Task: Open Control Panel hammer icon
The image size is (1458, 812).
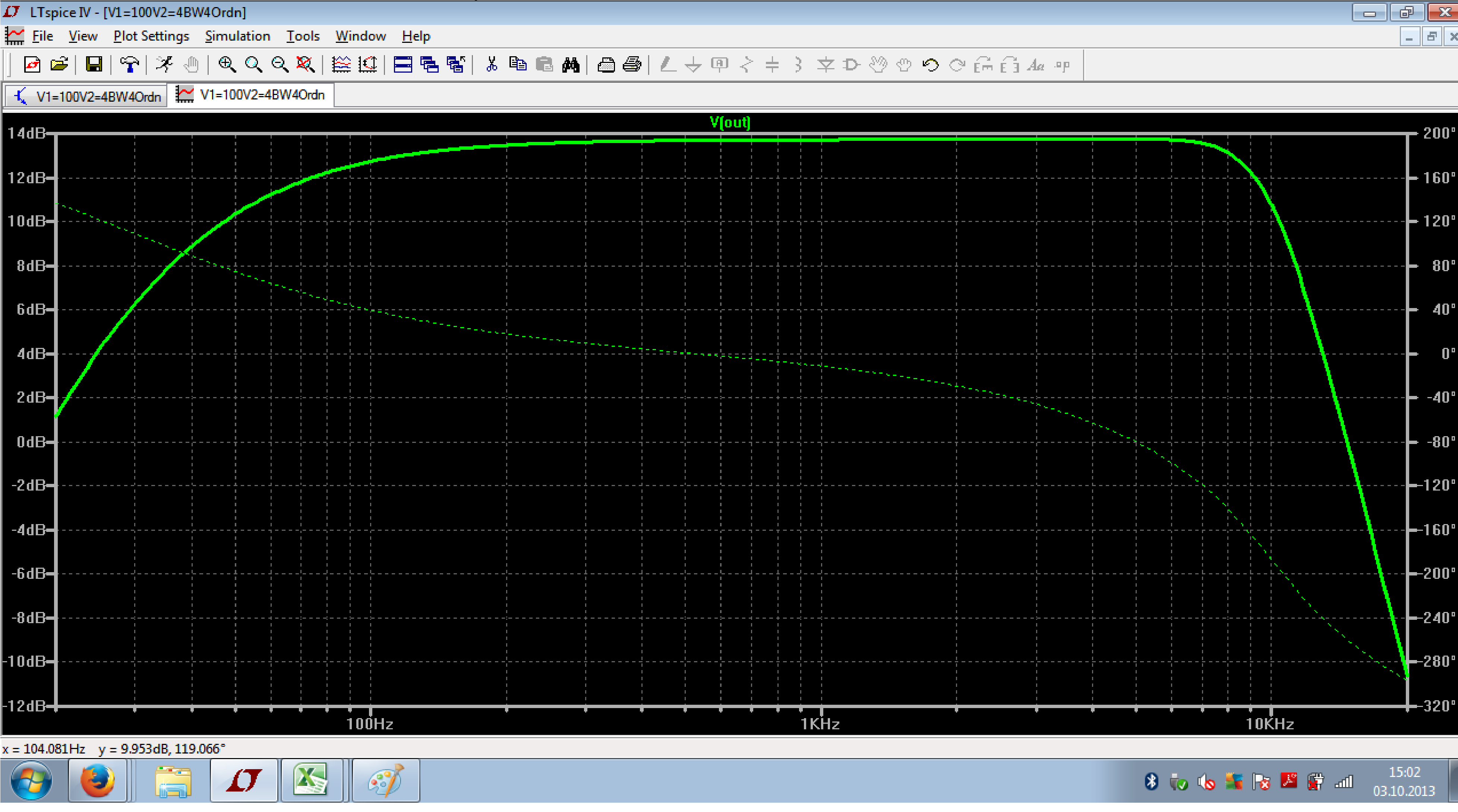Action: coord(130,64)
